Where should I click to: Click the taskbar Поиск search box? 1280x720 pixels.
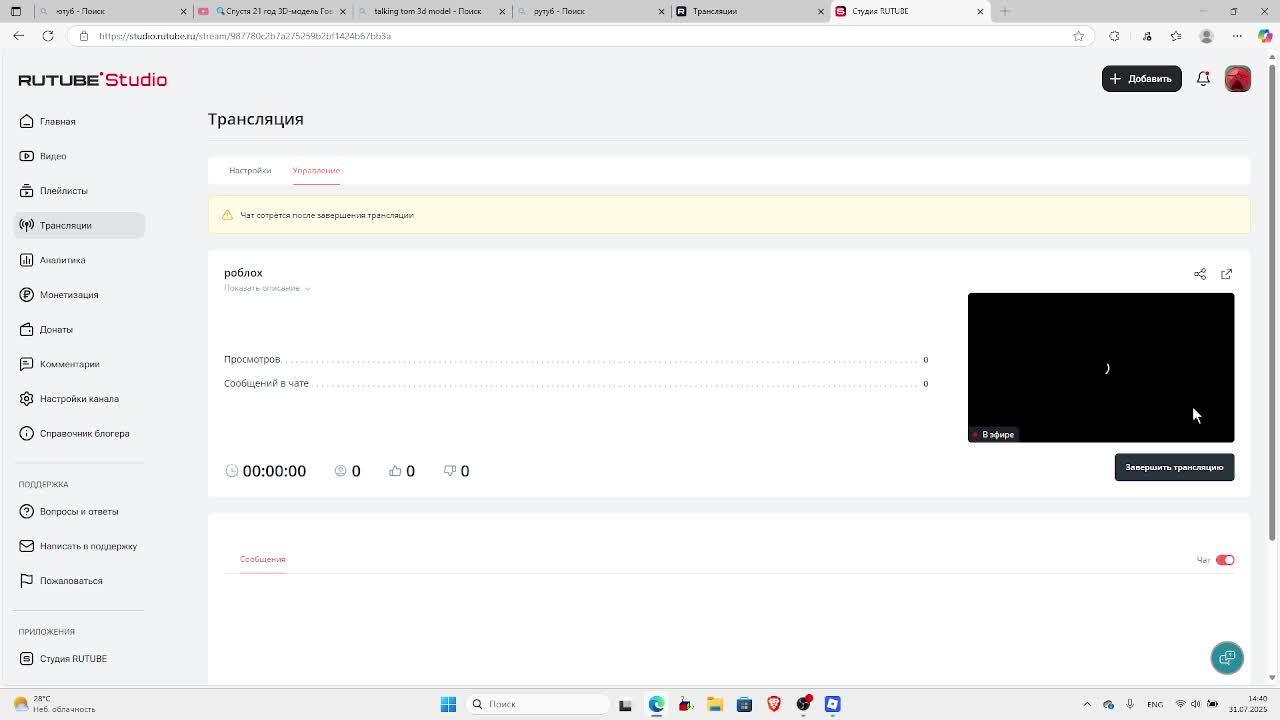click(x=538, y=704)
